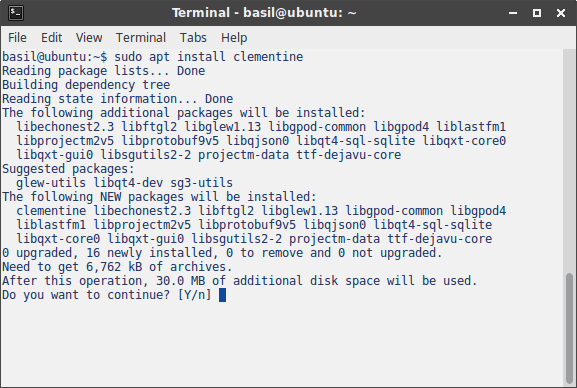Image resolution: width=577 pixels, height=388 pixels.
Task: Click the blue cursor block after [Y/n]
Action: 222,295
